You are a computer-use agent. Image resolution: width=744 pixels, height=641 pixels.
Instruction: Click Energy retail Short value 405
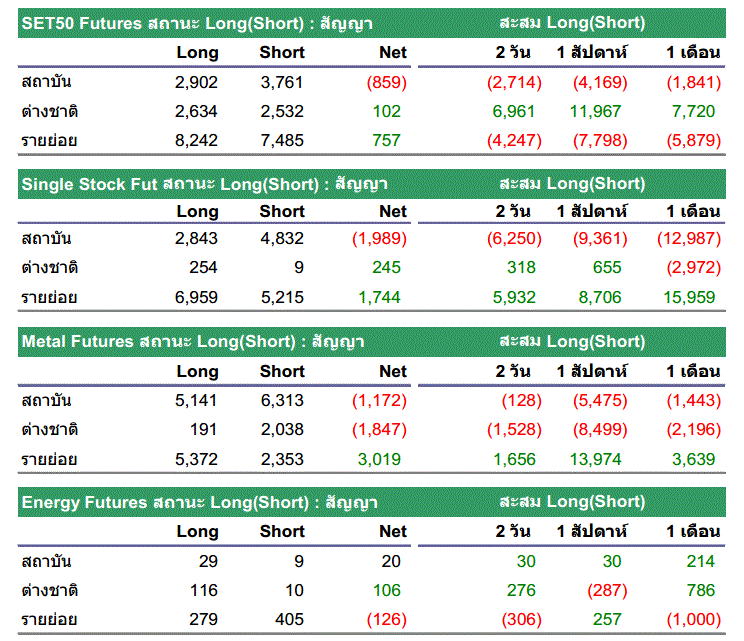click(x=289, y=620)
